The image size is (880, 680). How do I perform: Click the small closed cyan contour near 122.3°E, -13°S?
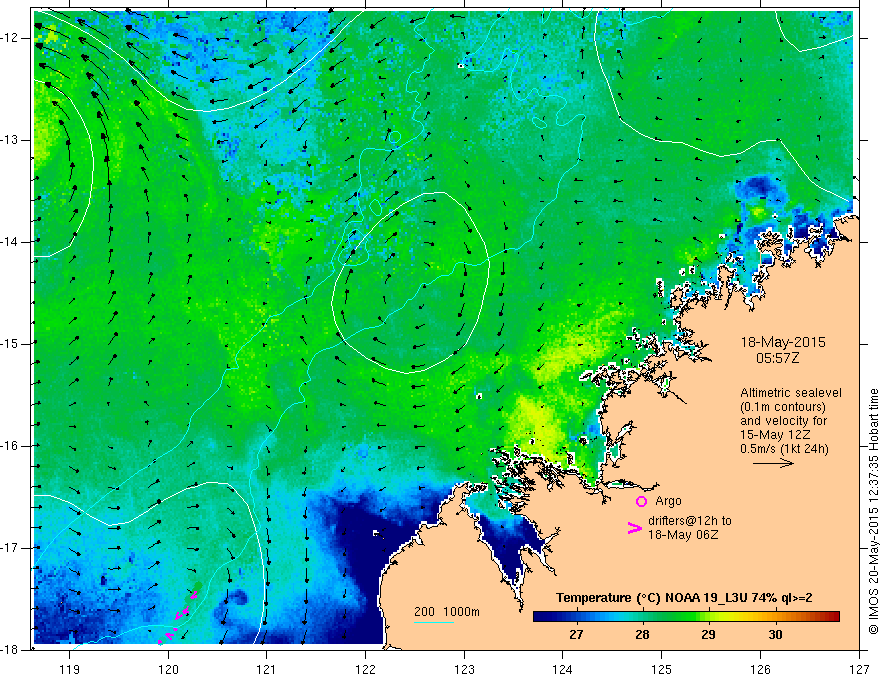(395, 136)
